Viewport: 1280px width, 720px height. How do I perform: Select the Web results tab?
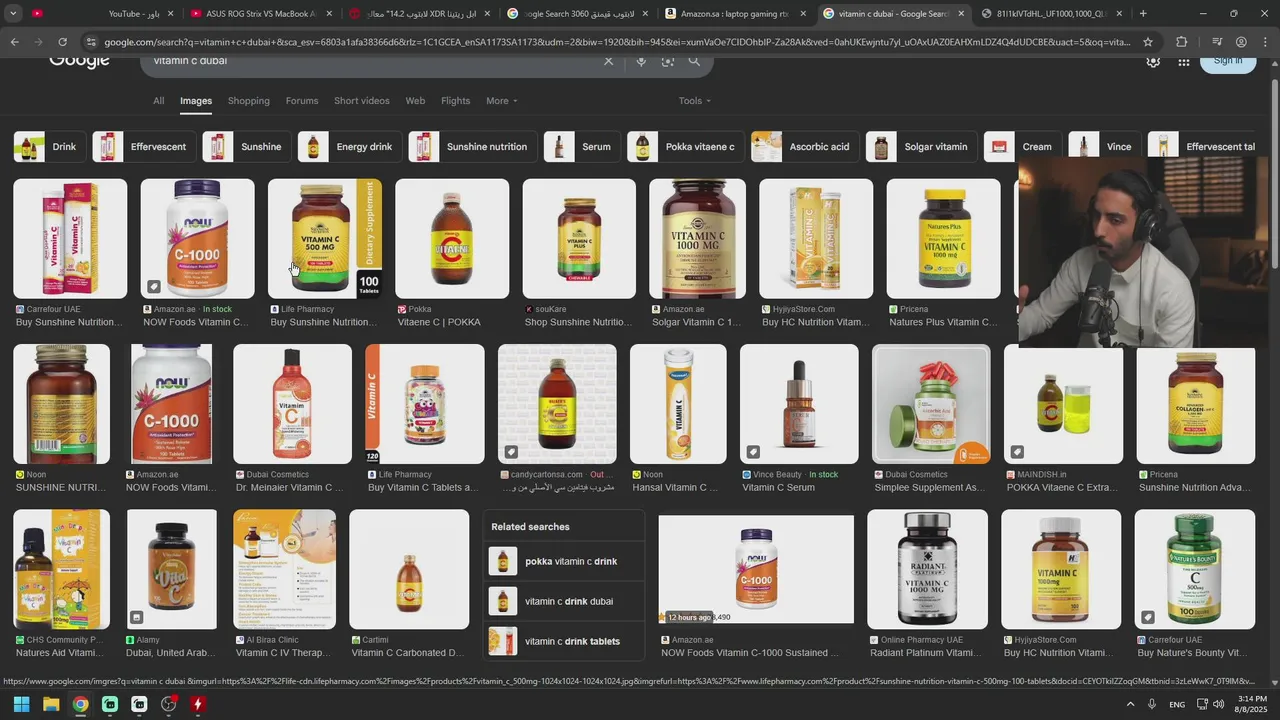[415, 101]
